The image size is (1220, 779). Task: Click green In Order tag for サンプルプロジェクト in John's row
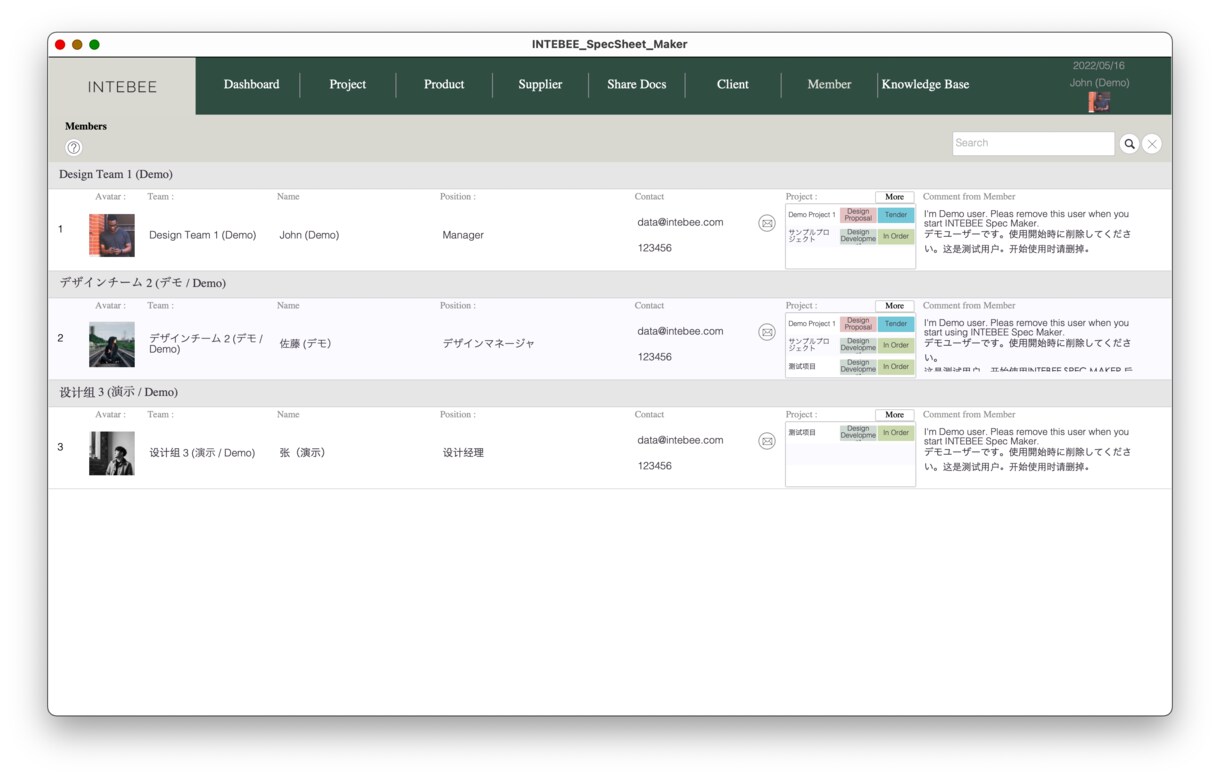coord(896,237)
